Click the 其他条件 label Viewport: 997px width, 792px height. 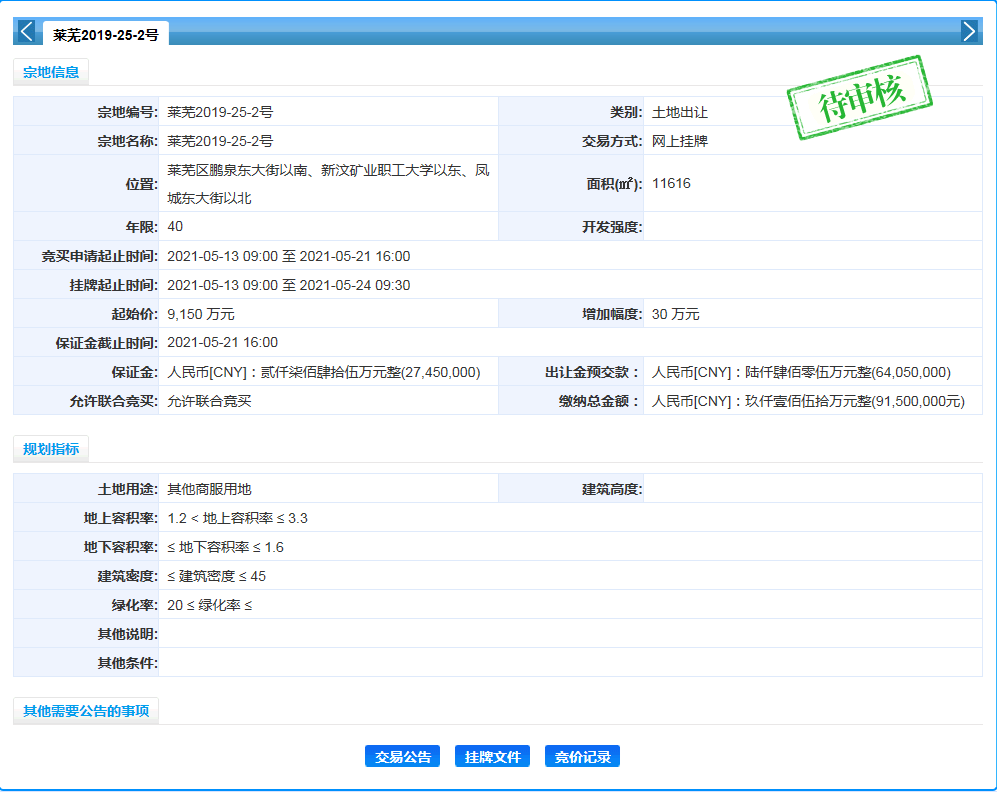click(x=127, y=663)
